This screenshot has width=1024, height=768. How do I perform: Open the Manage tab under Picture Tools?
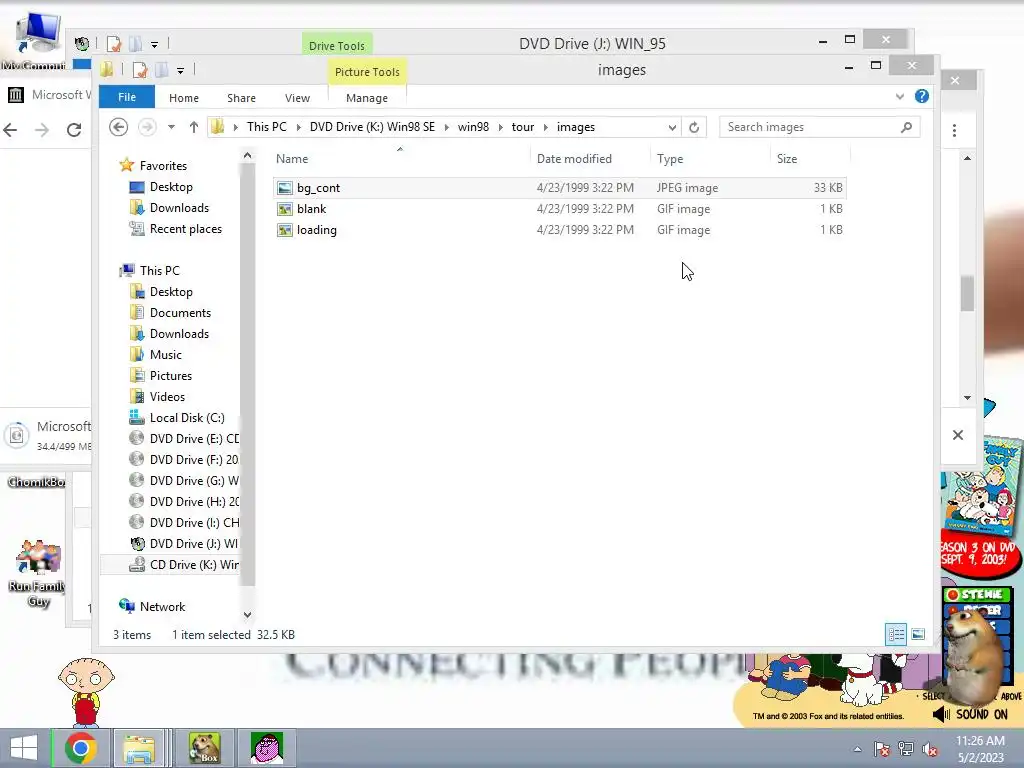pos(366,98)
